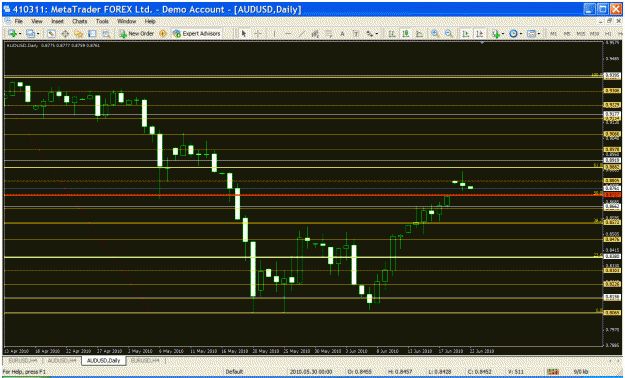Image resolution: width=625 pixels, height=378 pixels.
Task: Select the M30 timeframe button
Action: pyautogui.click(x=594, y=34)
